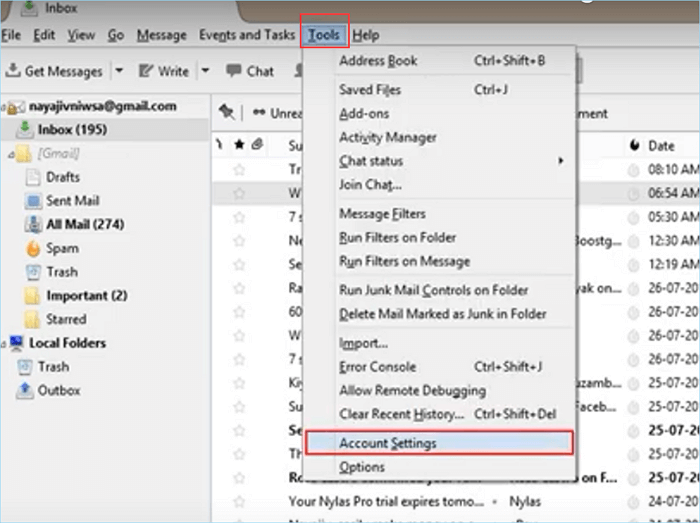Select Allow Remote Debugging
The image size is (700, 523).
[x=439, y=390]
